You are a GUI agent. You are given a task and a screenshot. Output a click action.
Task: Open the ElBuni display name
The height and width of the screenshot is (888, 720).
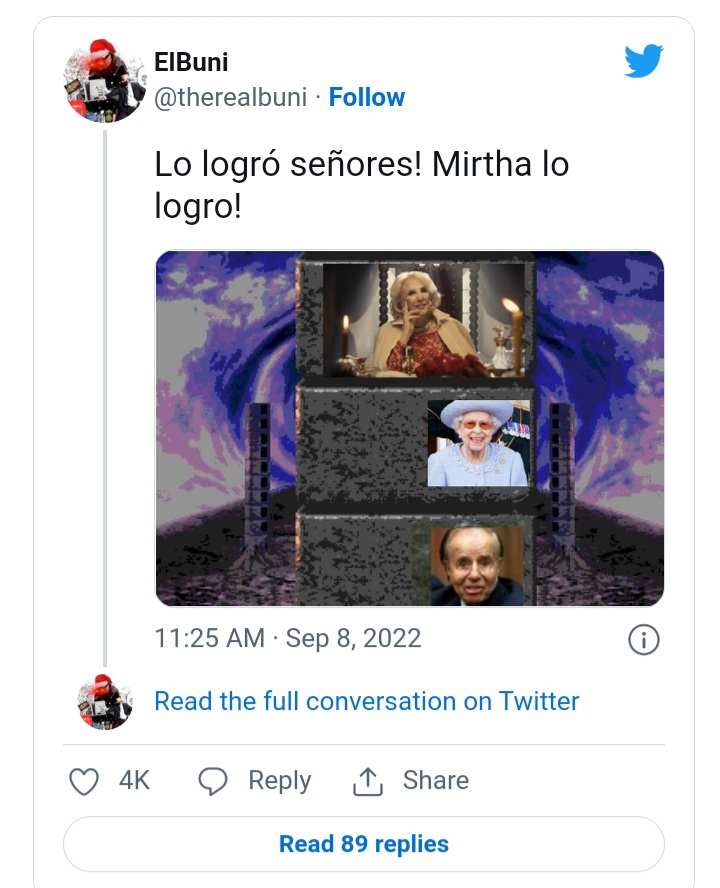191,62
